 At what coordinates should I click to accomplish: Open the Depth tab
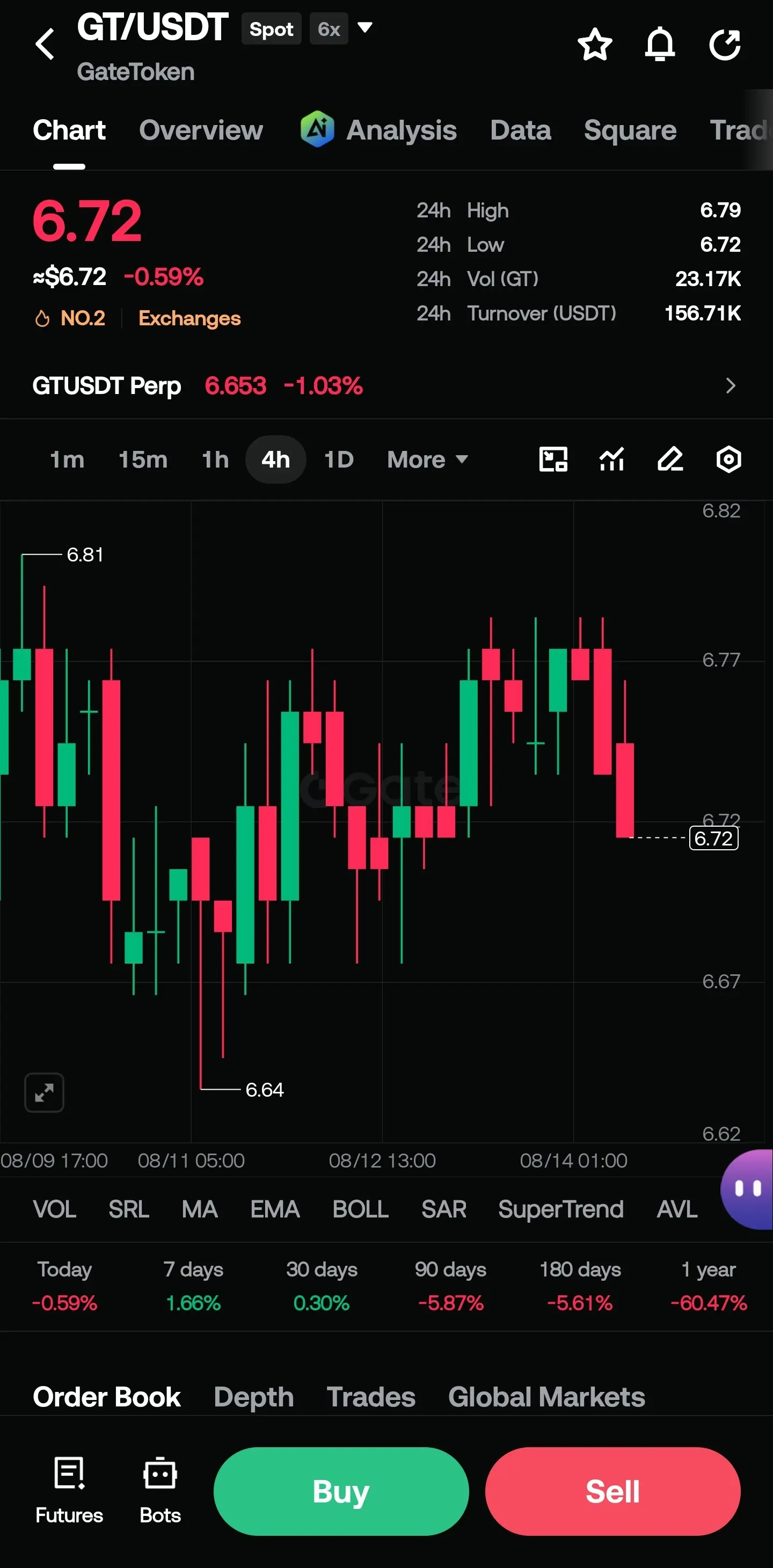point(254,1397)
